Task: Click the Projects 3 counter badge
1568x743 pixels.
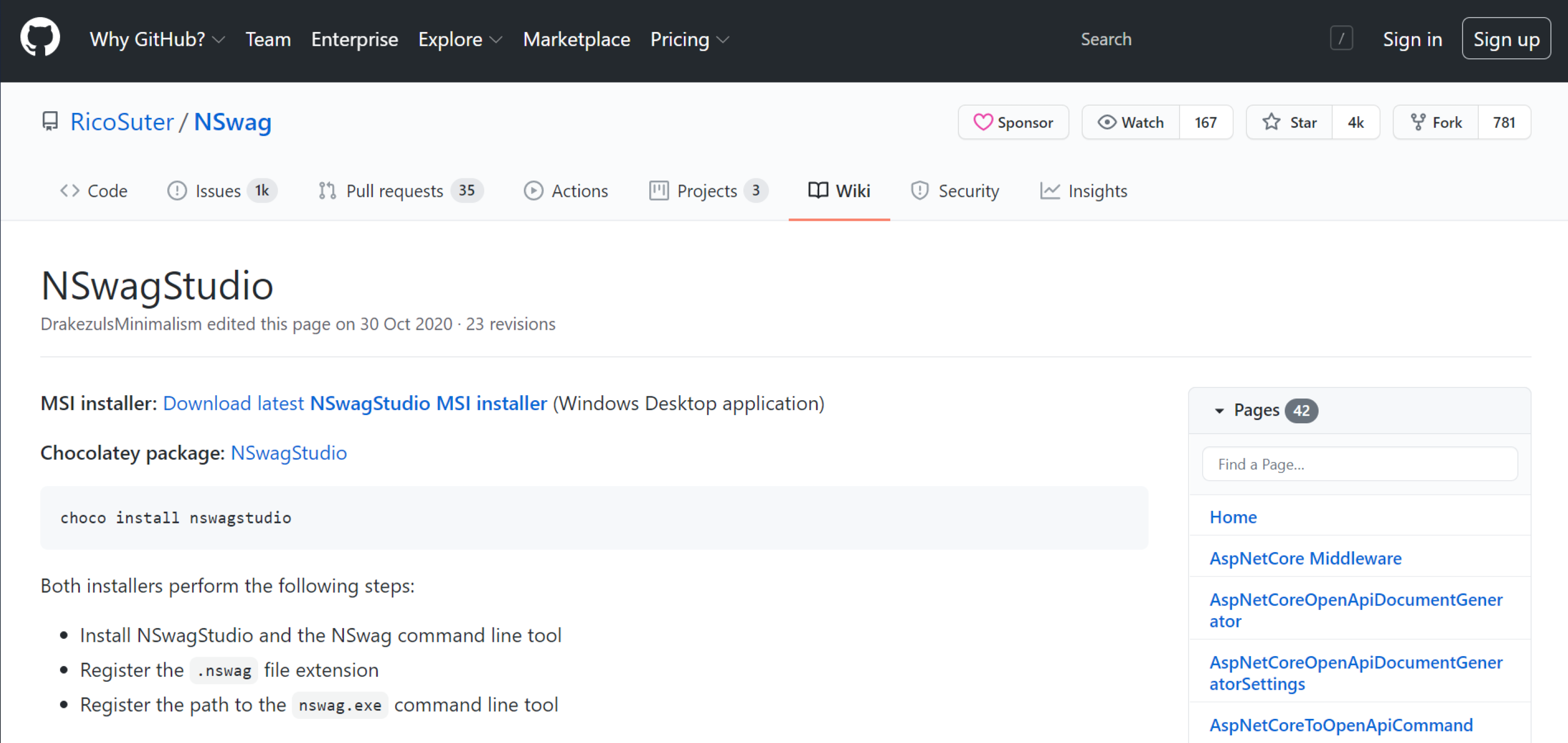Action: coord(756,190)
